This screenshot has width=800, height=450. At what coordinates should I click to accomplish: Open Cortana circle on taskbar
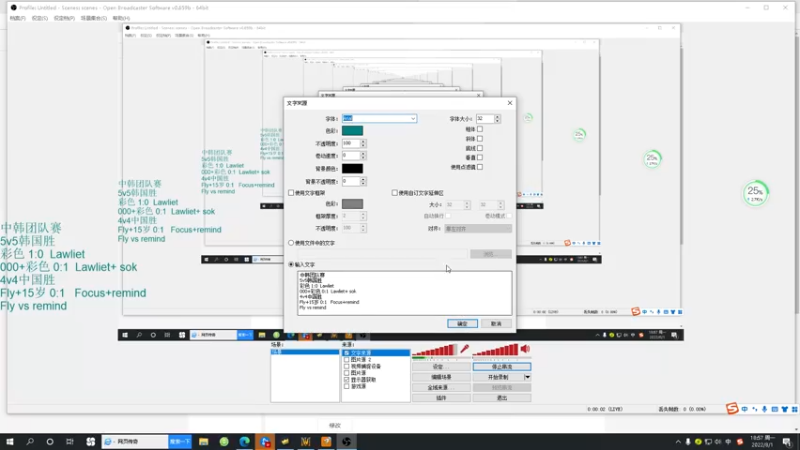coord(49,442)
